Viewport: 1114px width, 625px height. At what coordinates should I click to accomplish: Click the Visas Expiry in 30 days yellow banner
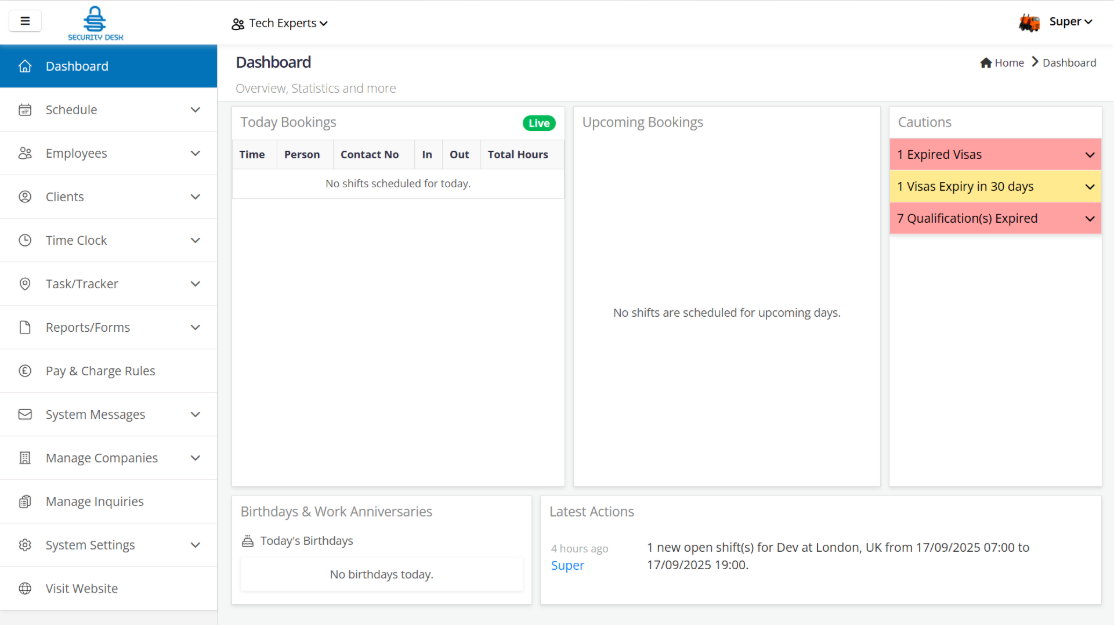coord(995,186)
